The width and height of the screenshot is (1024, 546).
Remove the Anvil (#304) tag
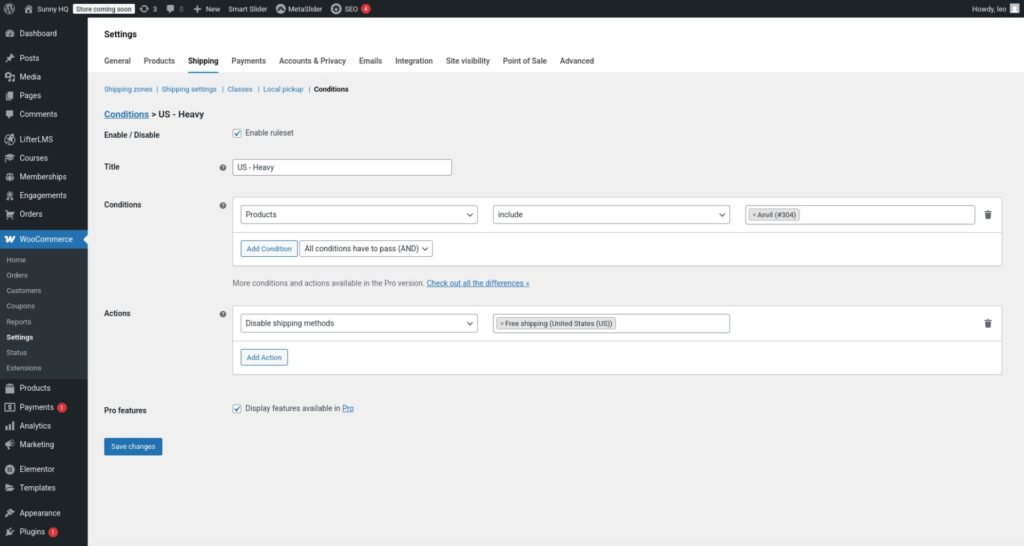coord(754,215)
